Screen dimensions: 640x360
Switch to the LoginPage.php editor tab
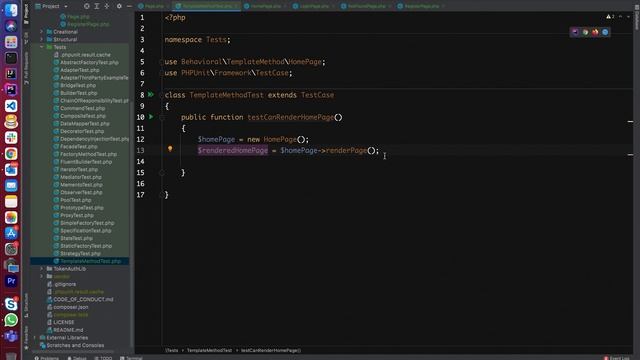[x=314, y=6]
